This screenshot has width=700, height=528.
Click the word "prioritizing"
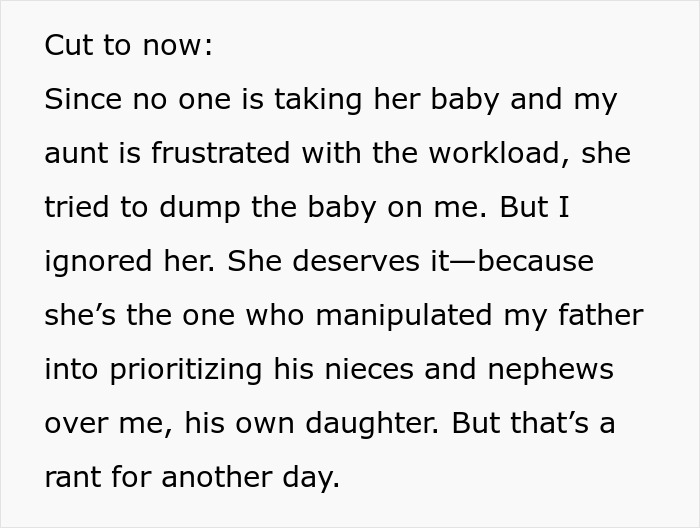[191, 370]
